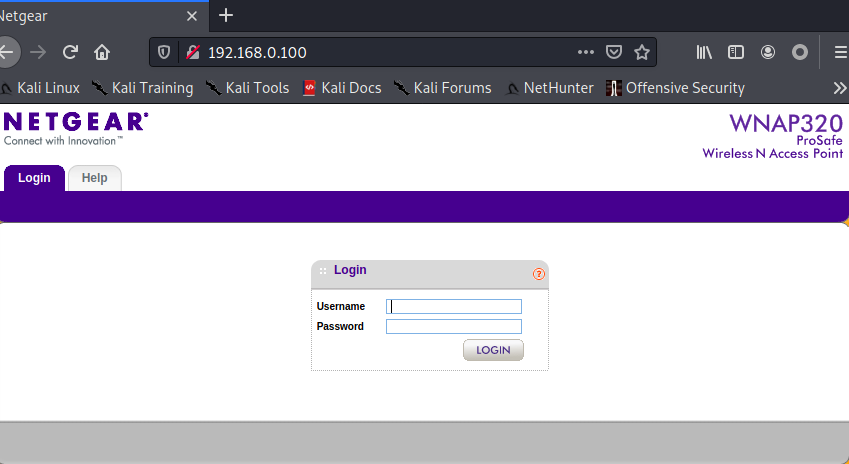View insecure connection lock info
Viewport: 849px width, 464px height.
coord(193,53)
